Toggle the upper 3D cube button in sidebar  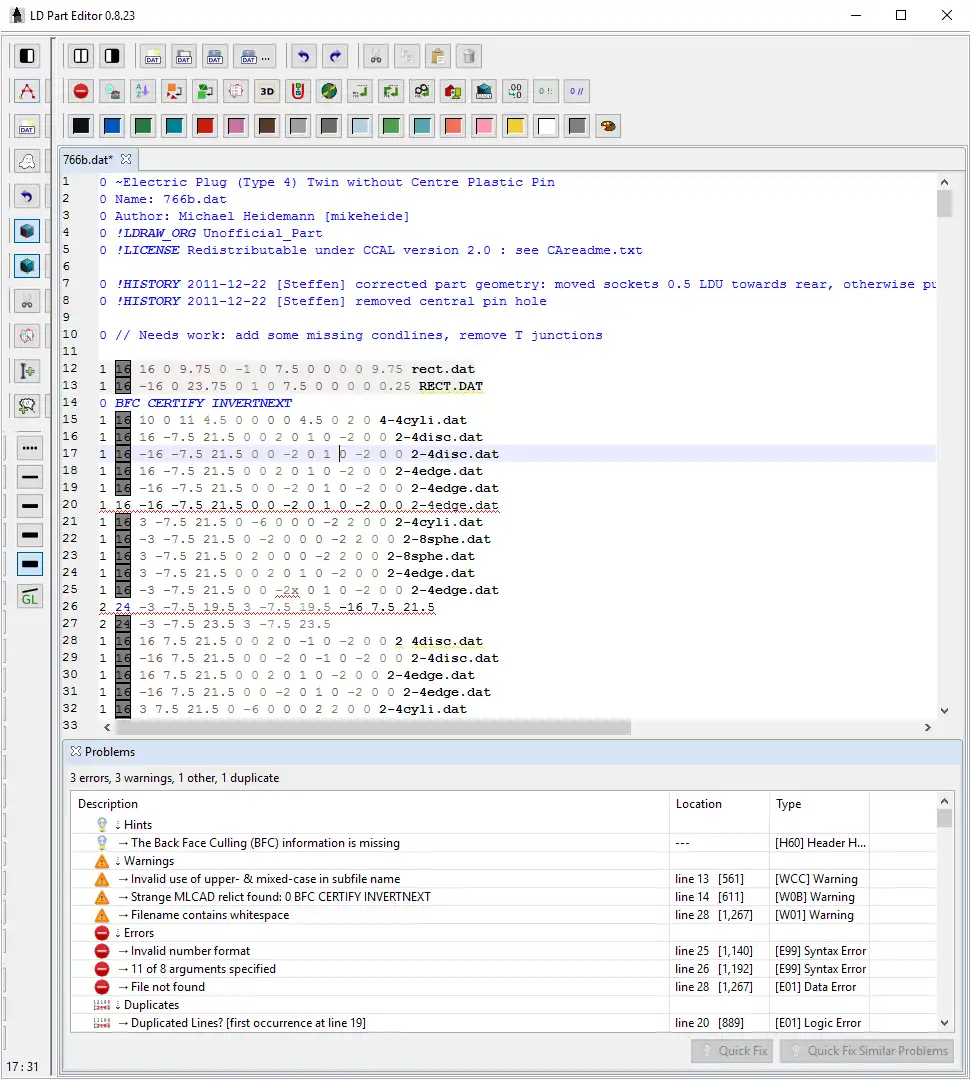tap(27, 231)
